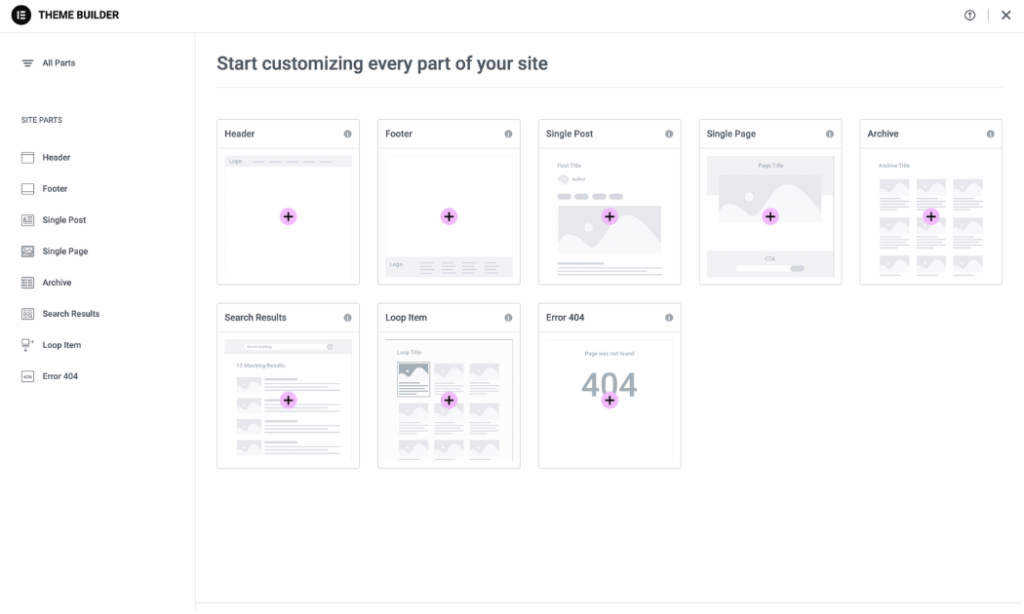Image resolution: width=1024 pixels, height=614 pixels.
Task: View info for the Loop Item card
Action: 507,317
